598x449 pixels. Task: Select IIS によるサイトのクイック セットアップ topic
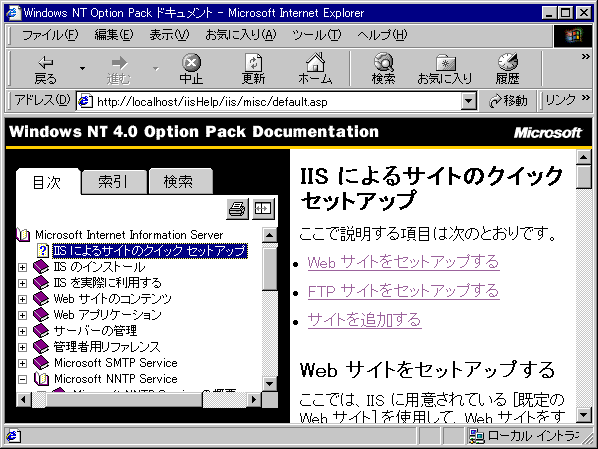pos(150,251)
